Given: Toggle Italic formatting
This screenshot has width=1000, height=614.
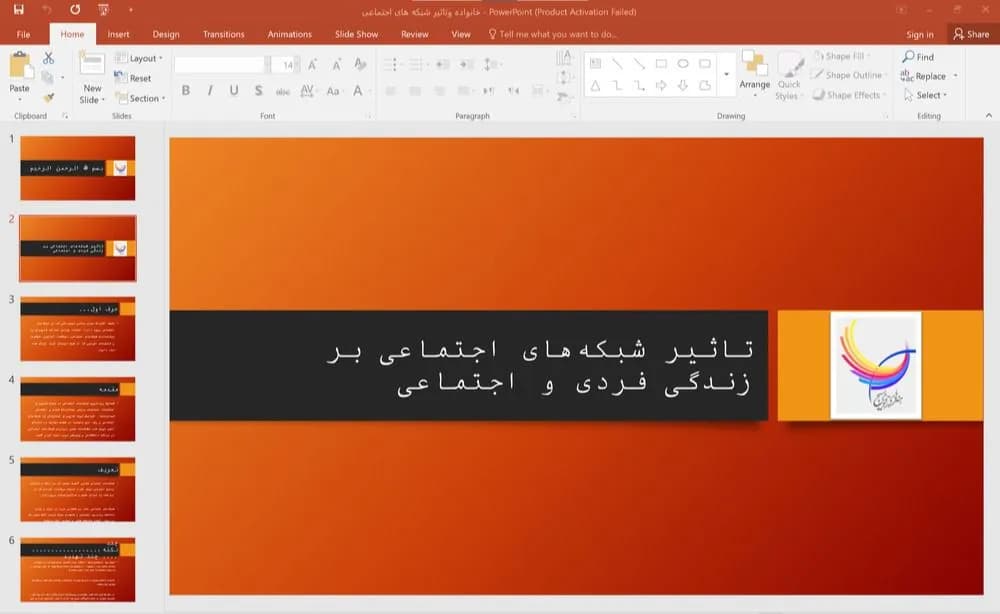Looking at the screenshot, I should click(x=210, y=91).
